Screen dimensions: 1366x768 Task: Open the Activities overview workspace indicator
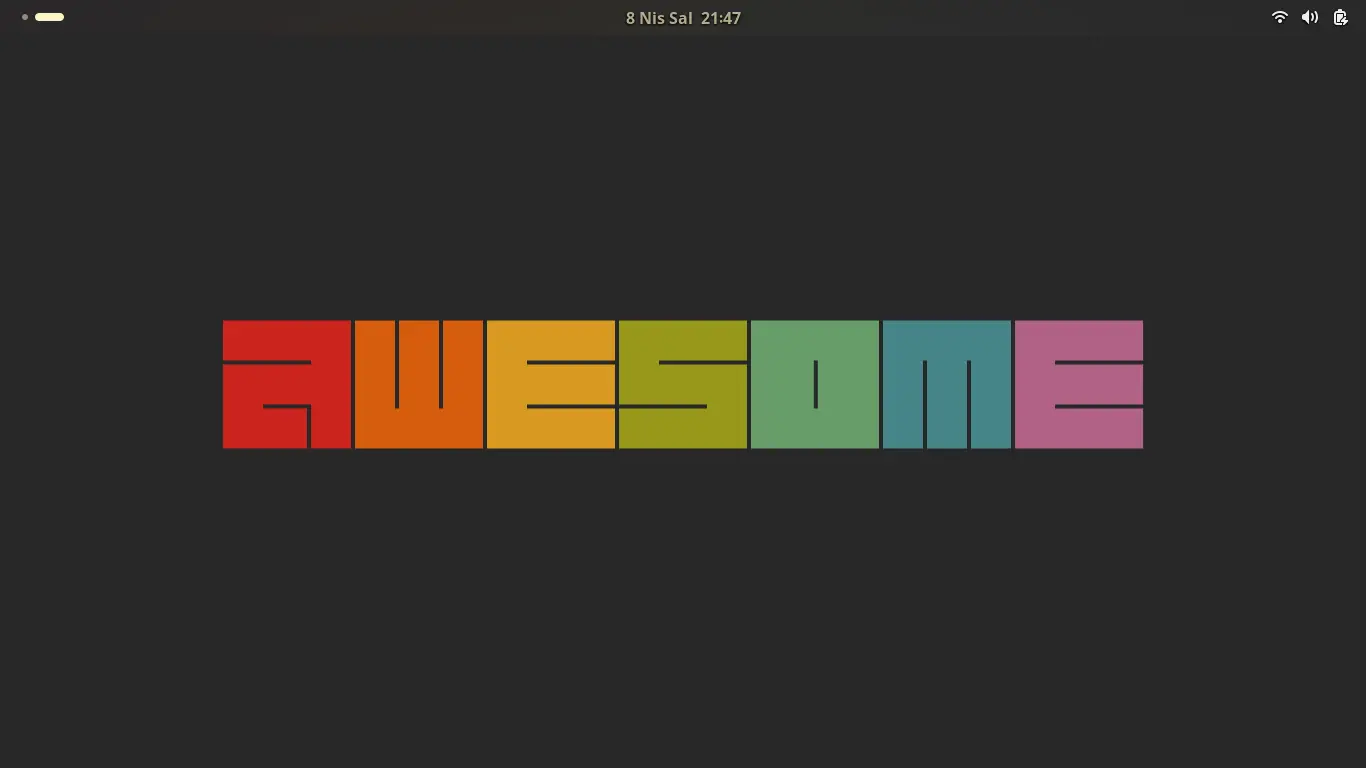[x=43, y=17]
